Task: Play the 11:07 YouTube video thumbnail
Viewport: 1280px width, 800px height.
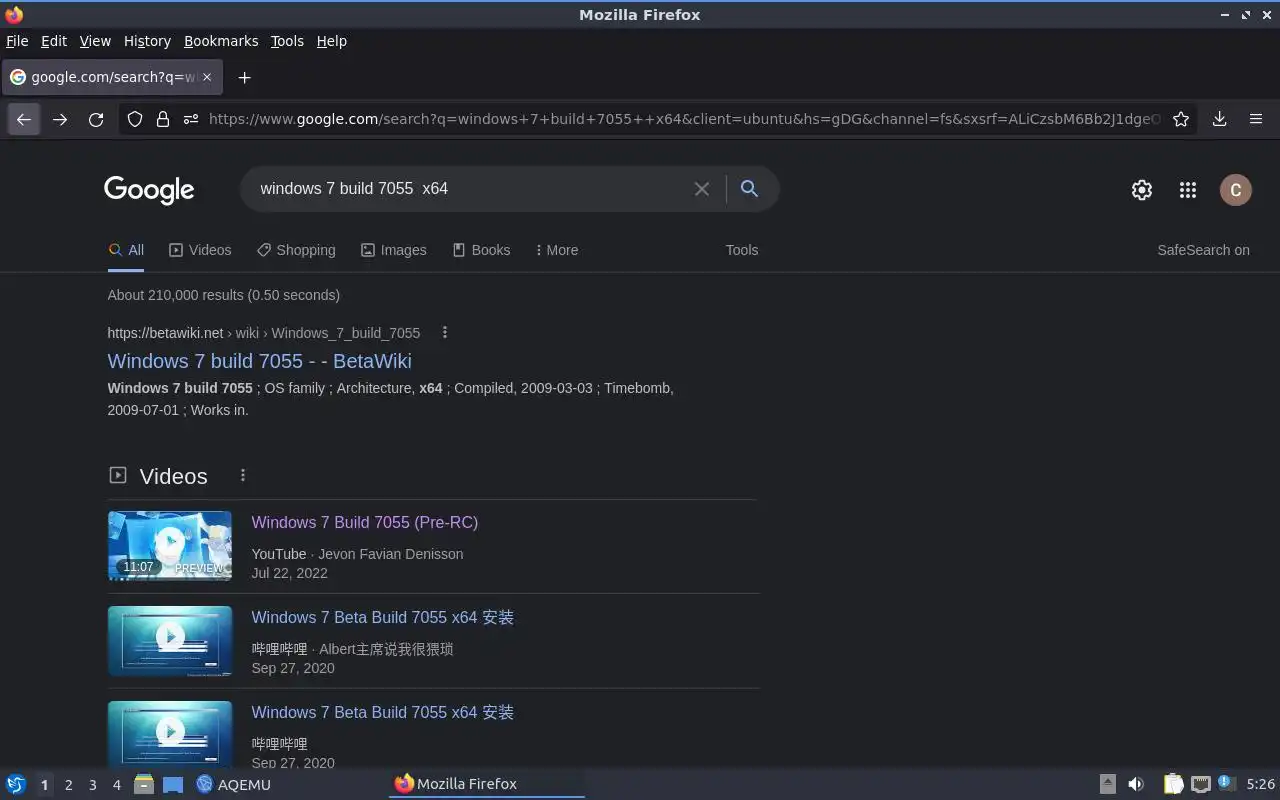Action: (x=170, y=546)
